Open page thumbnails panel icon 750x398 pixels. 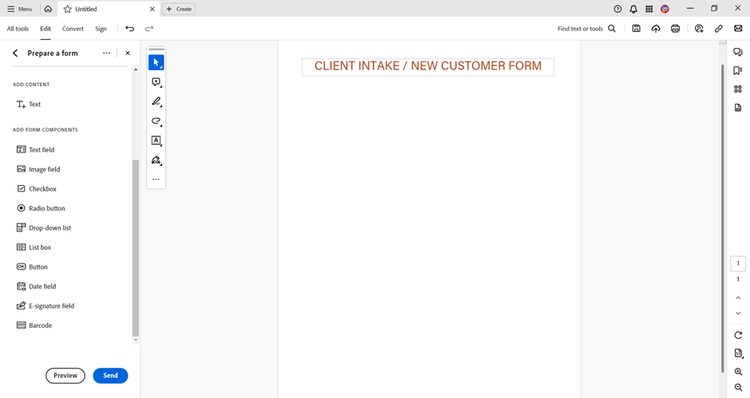738,89
